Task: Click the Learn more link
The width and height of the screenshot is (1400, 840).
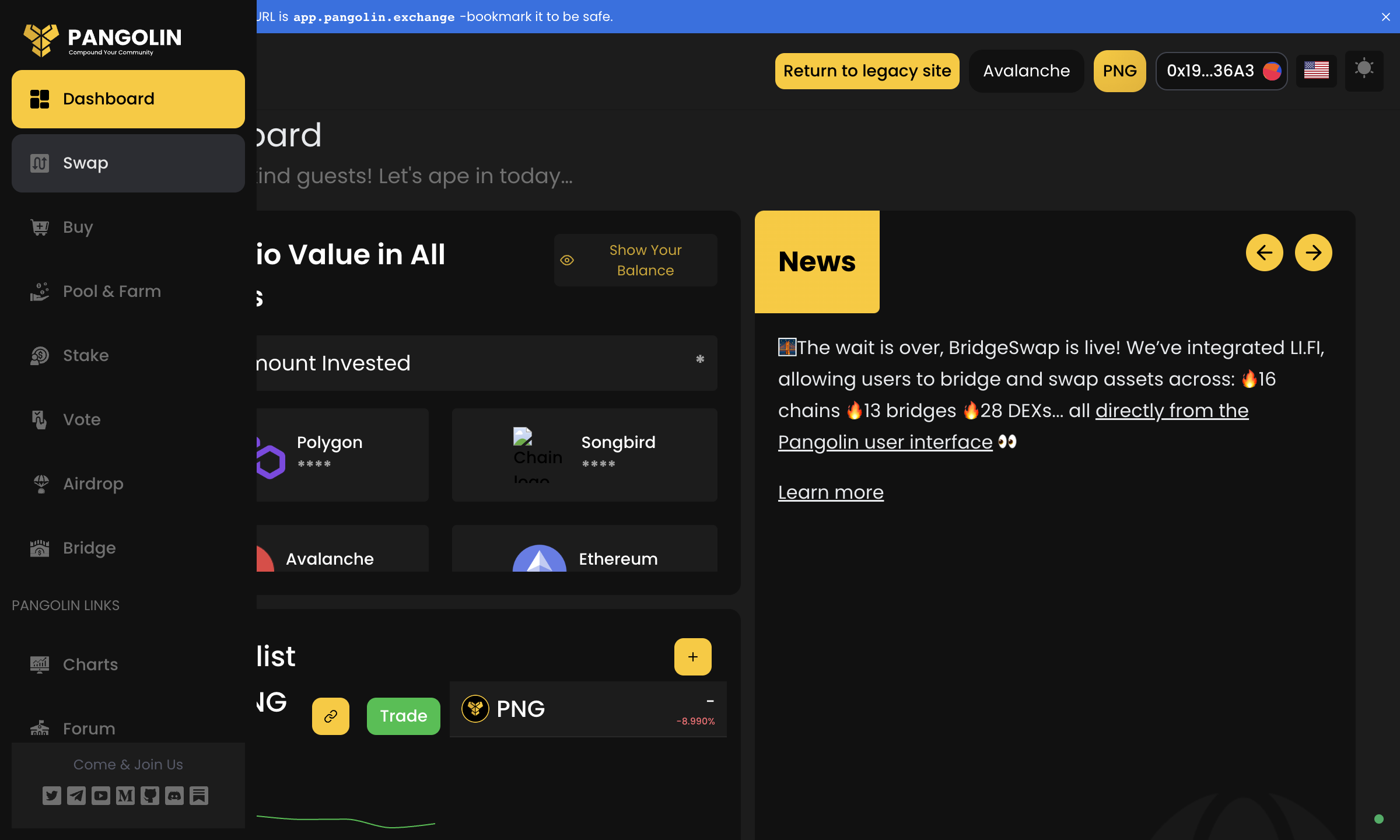Action: click(x=831, y=492)
